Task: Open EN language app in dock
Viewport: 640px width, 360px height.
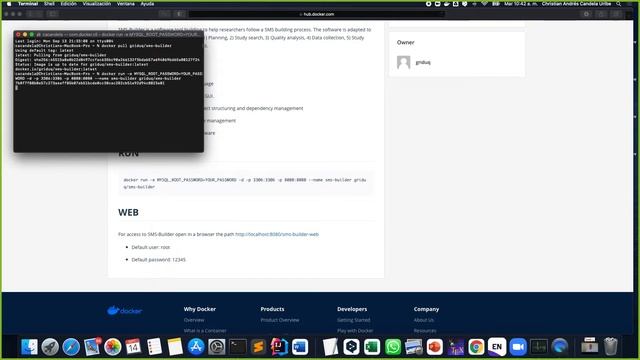Action: [x=497, y=347]
